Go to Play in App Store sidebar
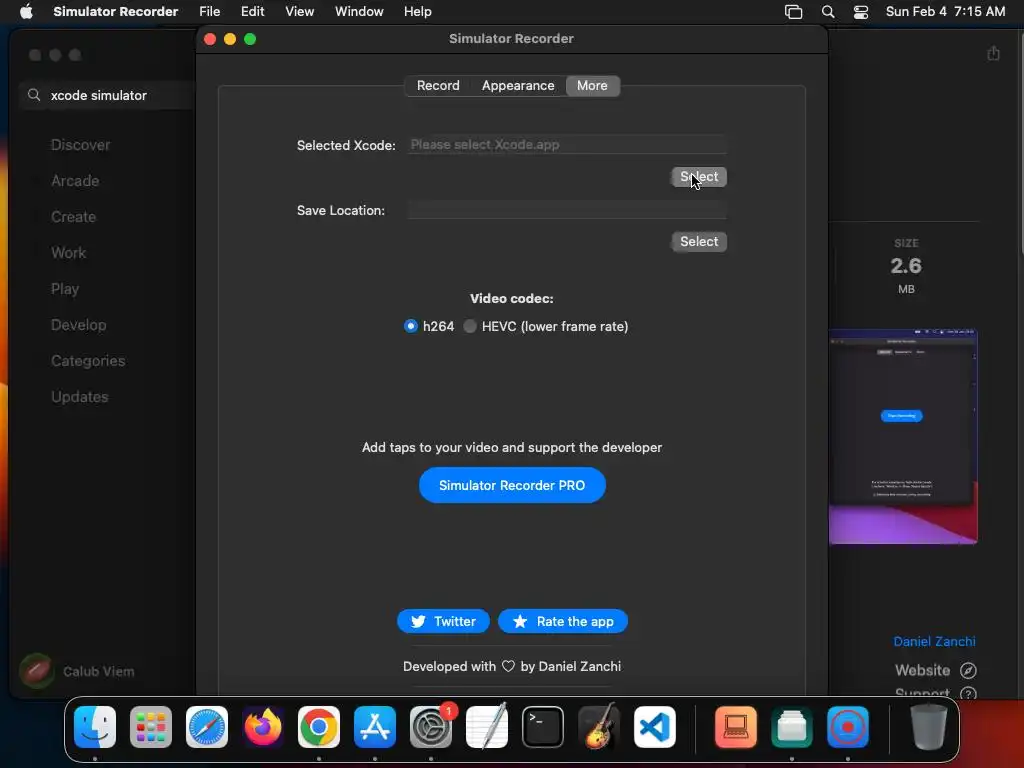Viewport: 1024px width, 768px height. [x=65, y=289]
